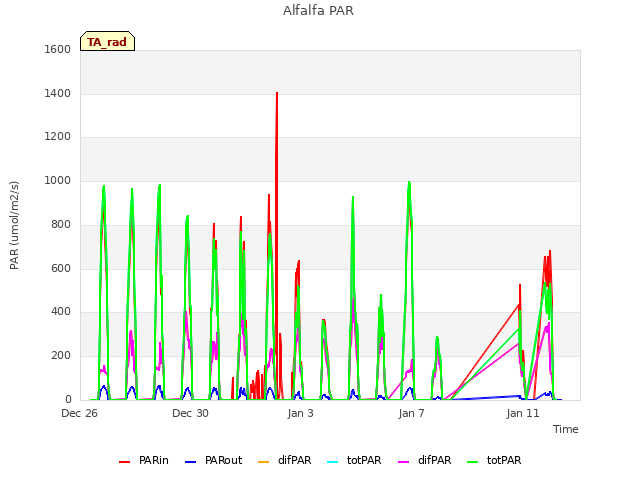Click the 400 y-axis tick label

coord(61,312)
